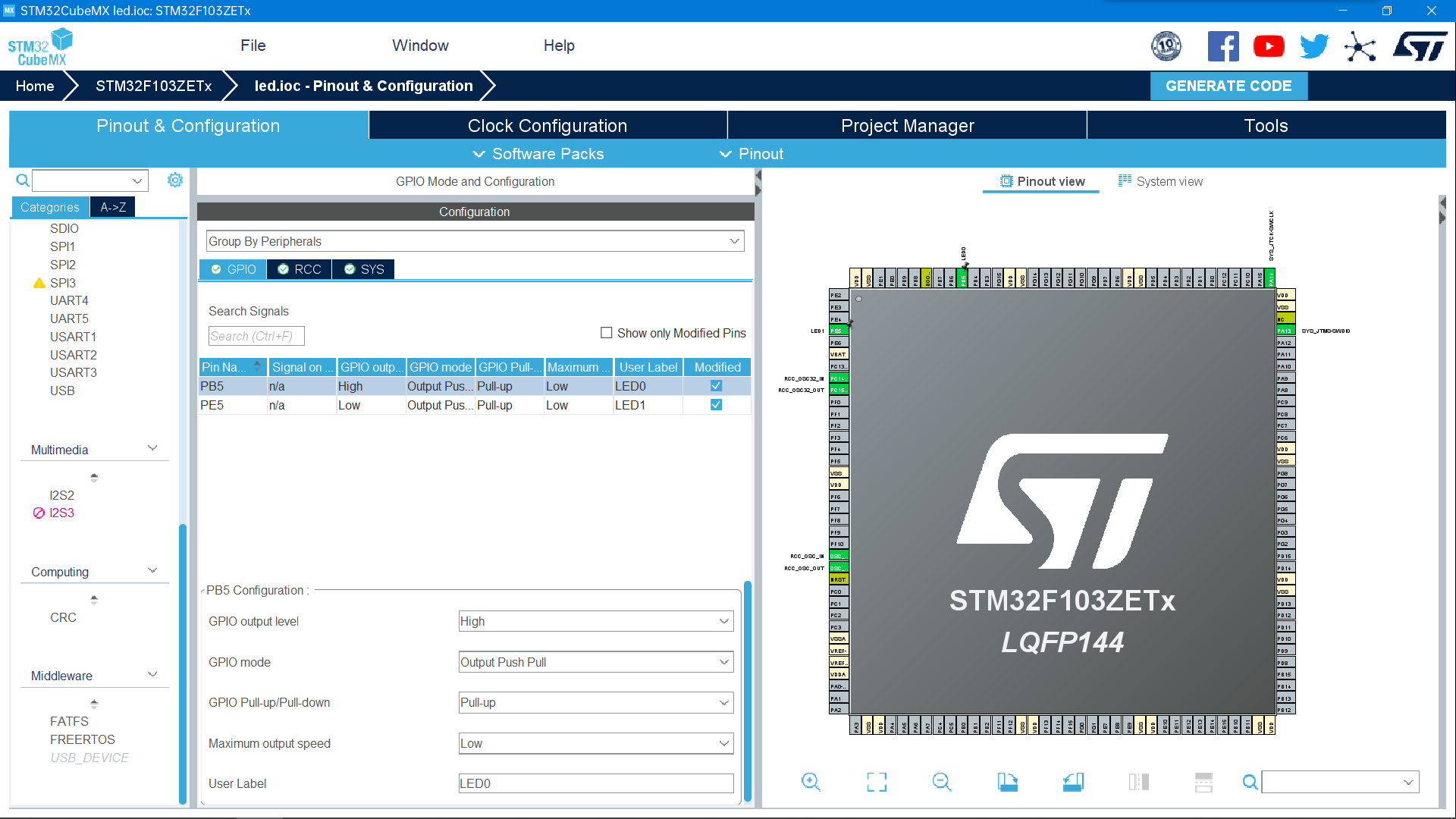1456x819 pixels.
Task: Rotate the chip view counter-clockwise
Action: [1073, 782]
